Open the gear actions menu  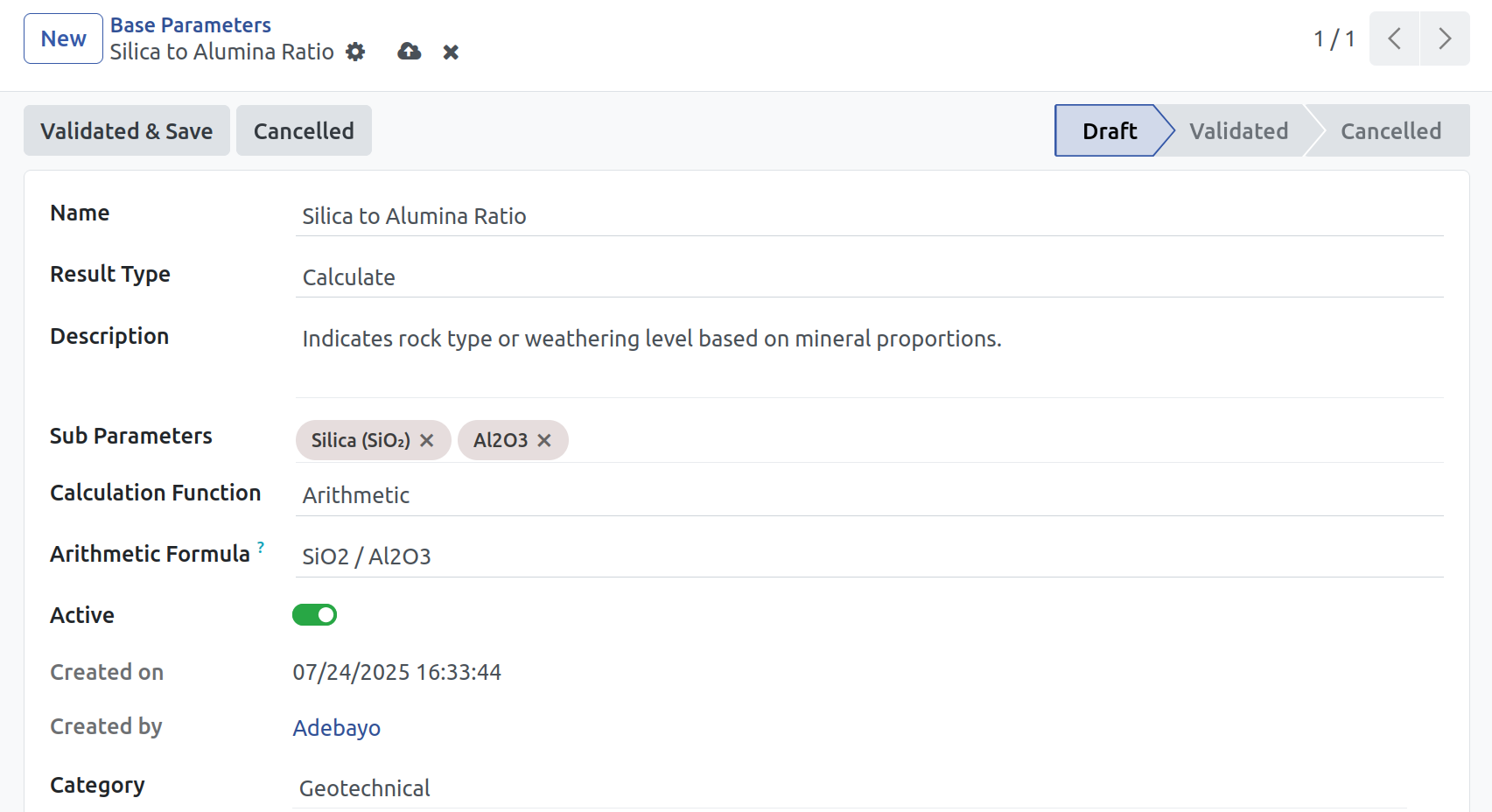point(355,52)
